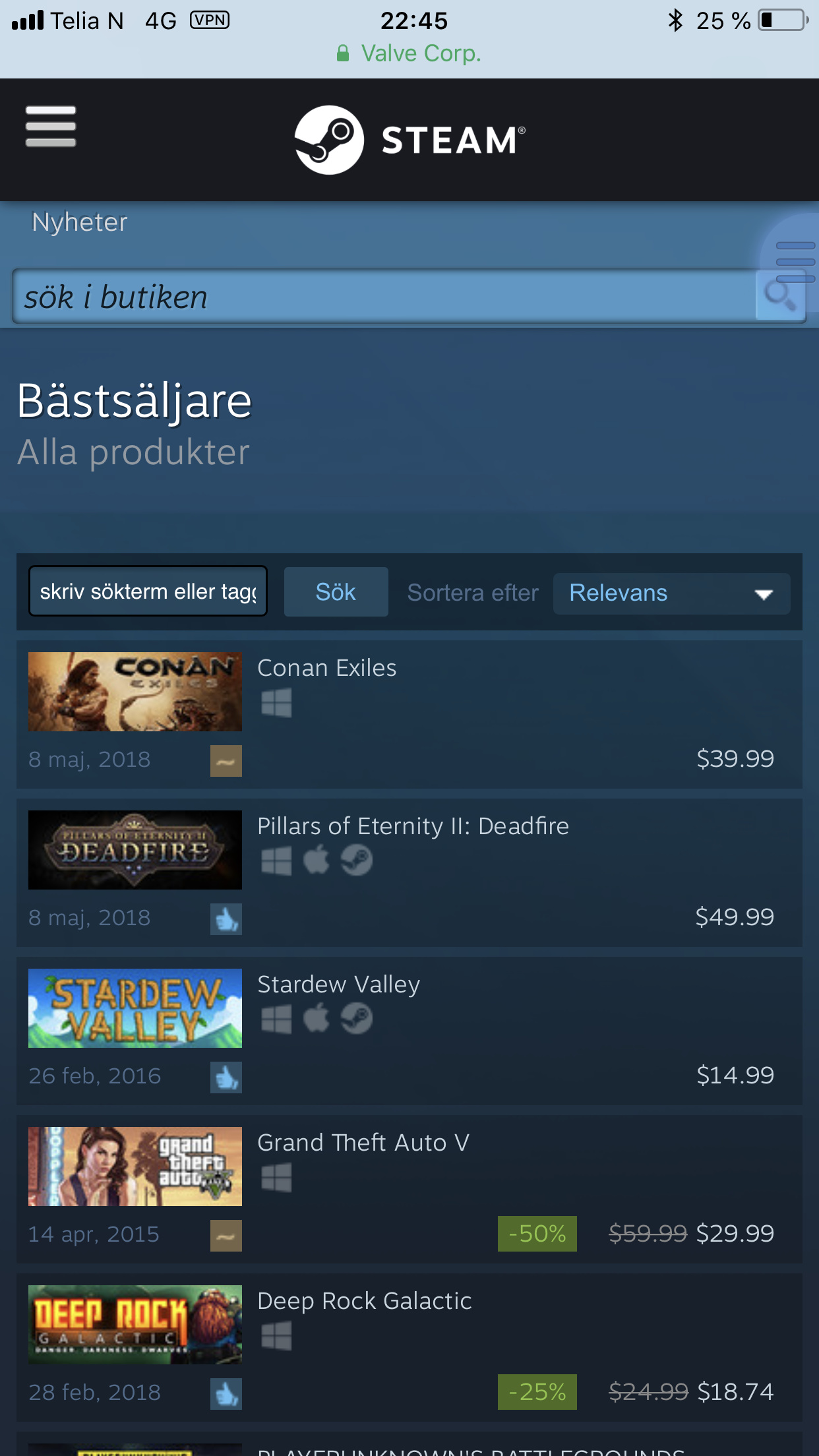The height and width of the screenshot is (1456, 819).
Task: Click the Mac platform icon under Stardew Valley
Action: (317, 1019)
